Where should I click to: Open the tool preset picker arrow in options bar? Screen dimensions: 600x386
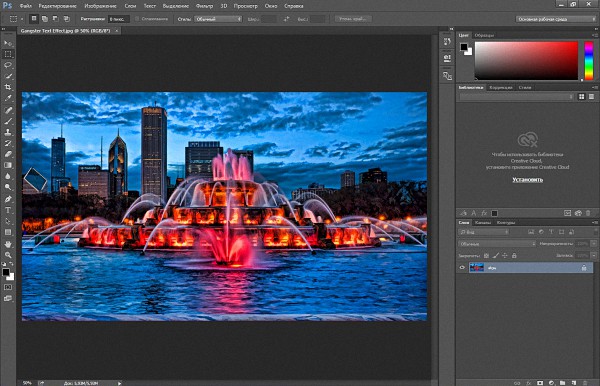tap(22, 19)
